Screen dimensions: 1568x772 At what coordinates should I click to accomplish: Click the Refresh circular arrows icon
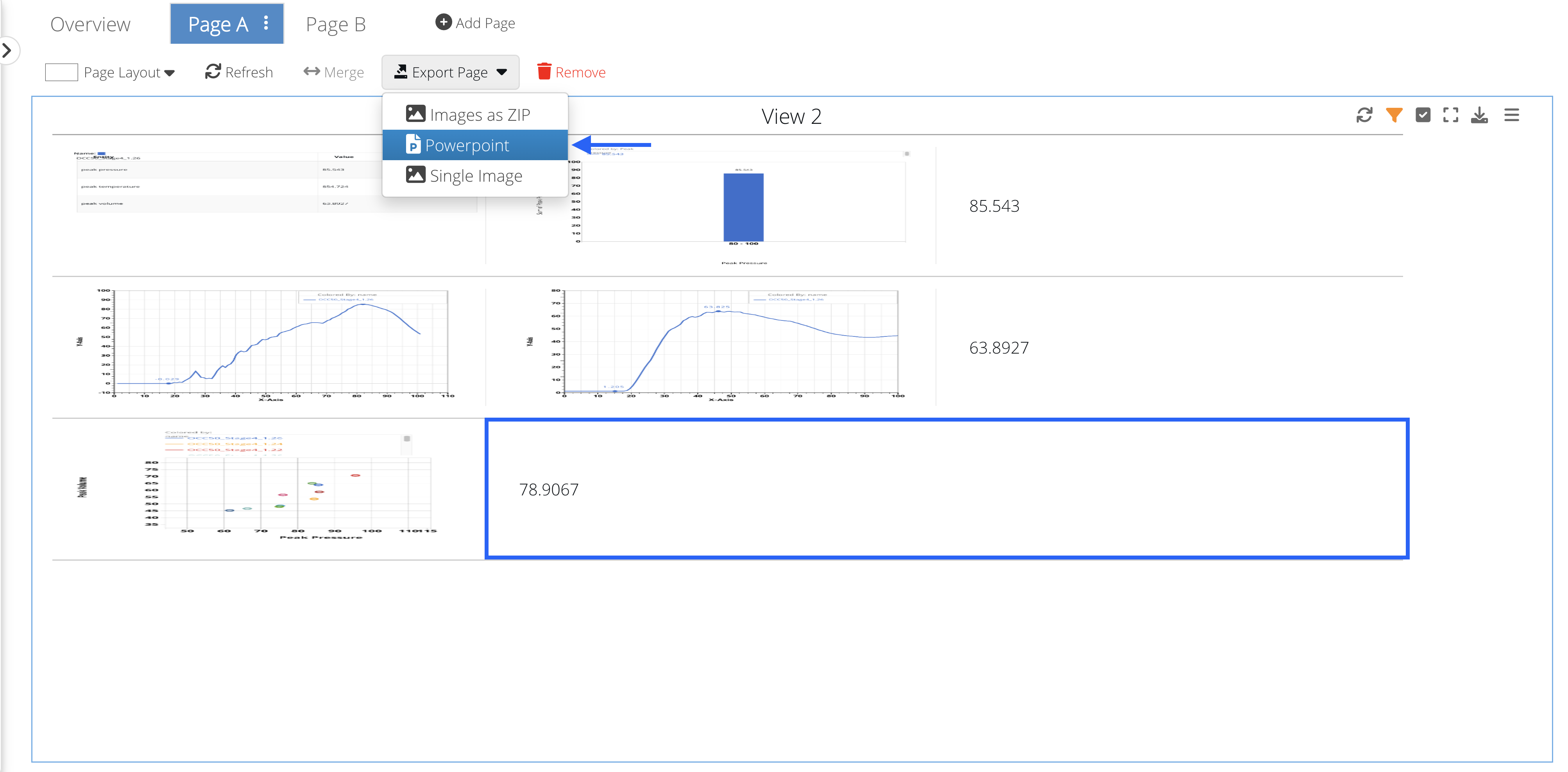coord(213,71)
